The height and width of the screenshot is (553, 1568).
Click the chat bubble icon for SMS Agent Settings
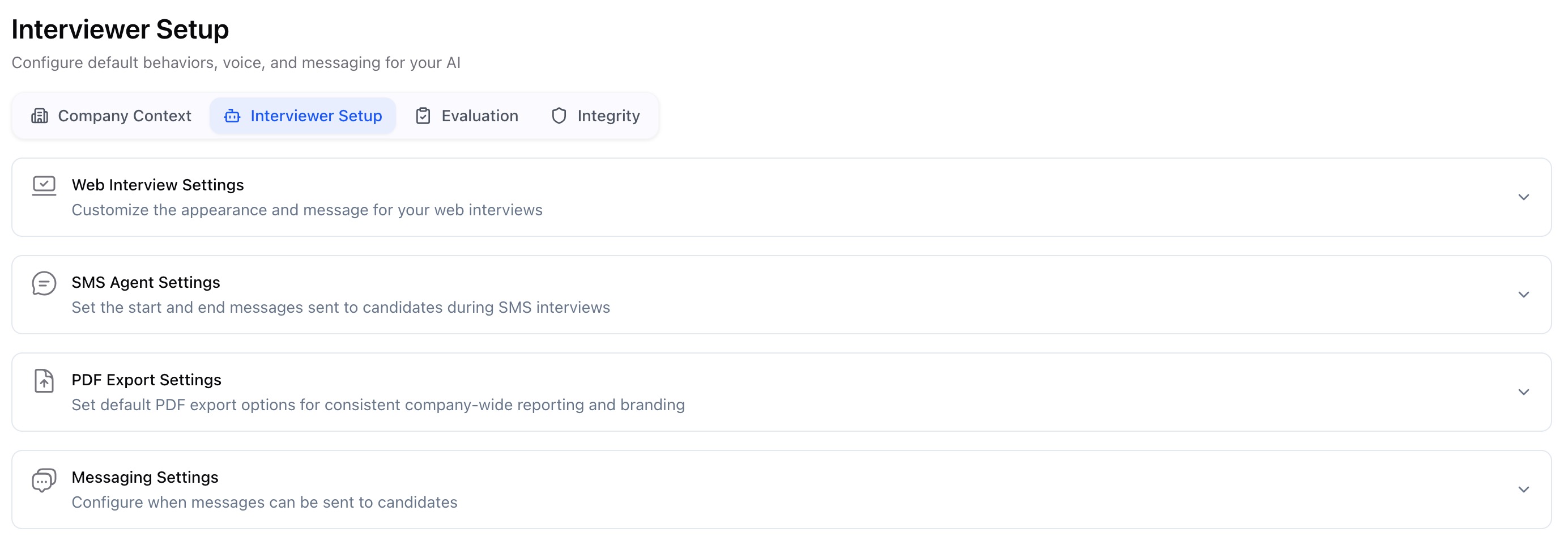click(44, 283)
